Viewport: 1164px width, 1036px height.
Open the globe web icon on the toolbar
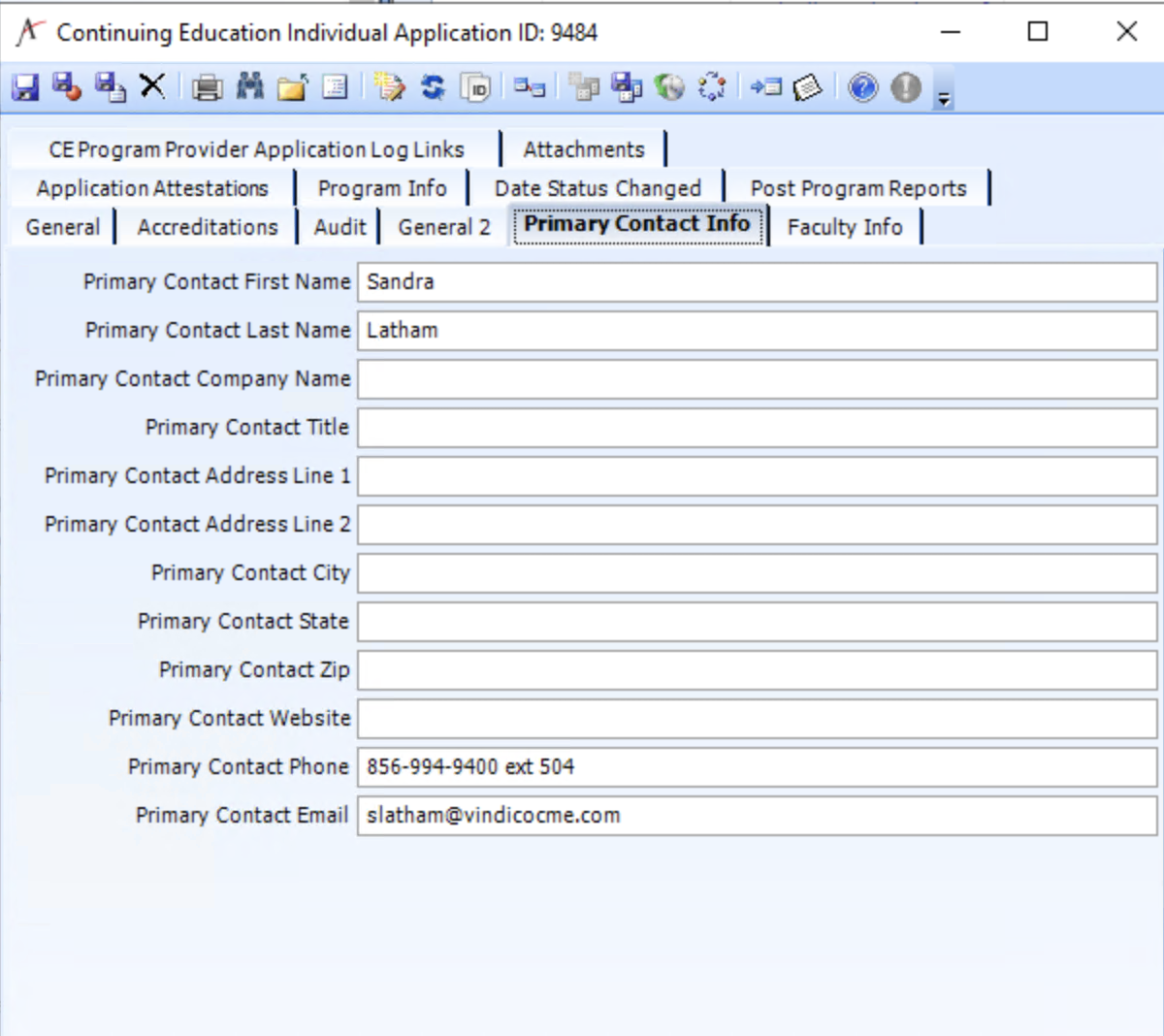[668, 86]
